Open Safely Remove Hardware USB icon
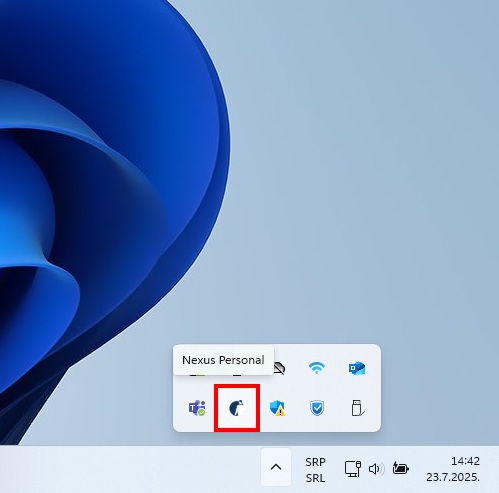The width and height of the screenshot is (499, 493). click(x=357, y=408)
